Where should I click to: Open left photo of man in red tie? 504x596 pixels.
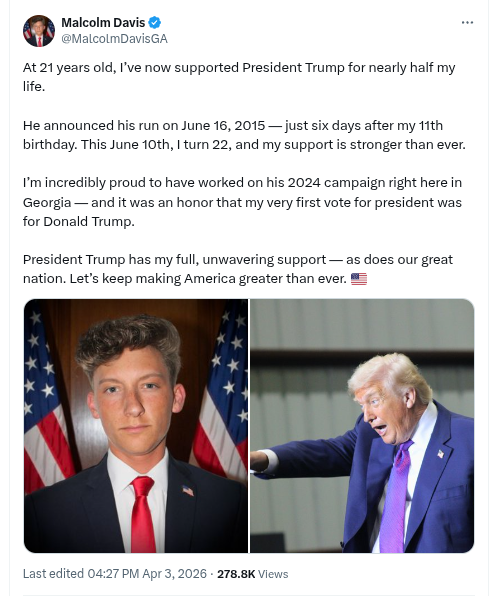coord(136,426)
